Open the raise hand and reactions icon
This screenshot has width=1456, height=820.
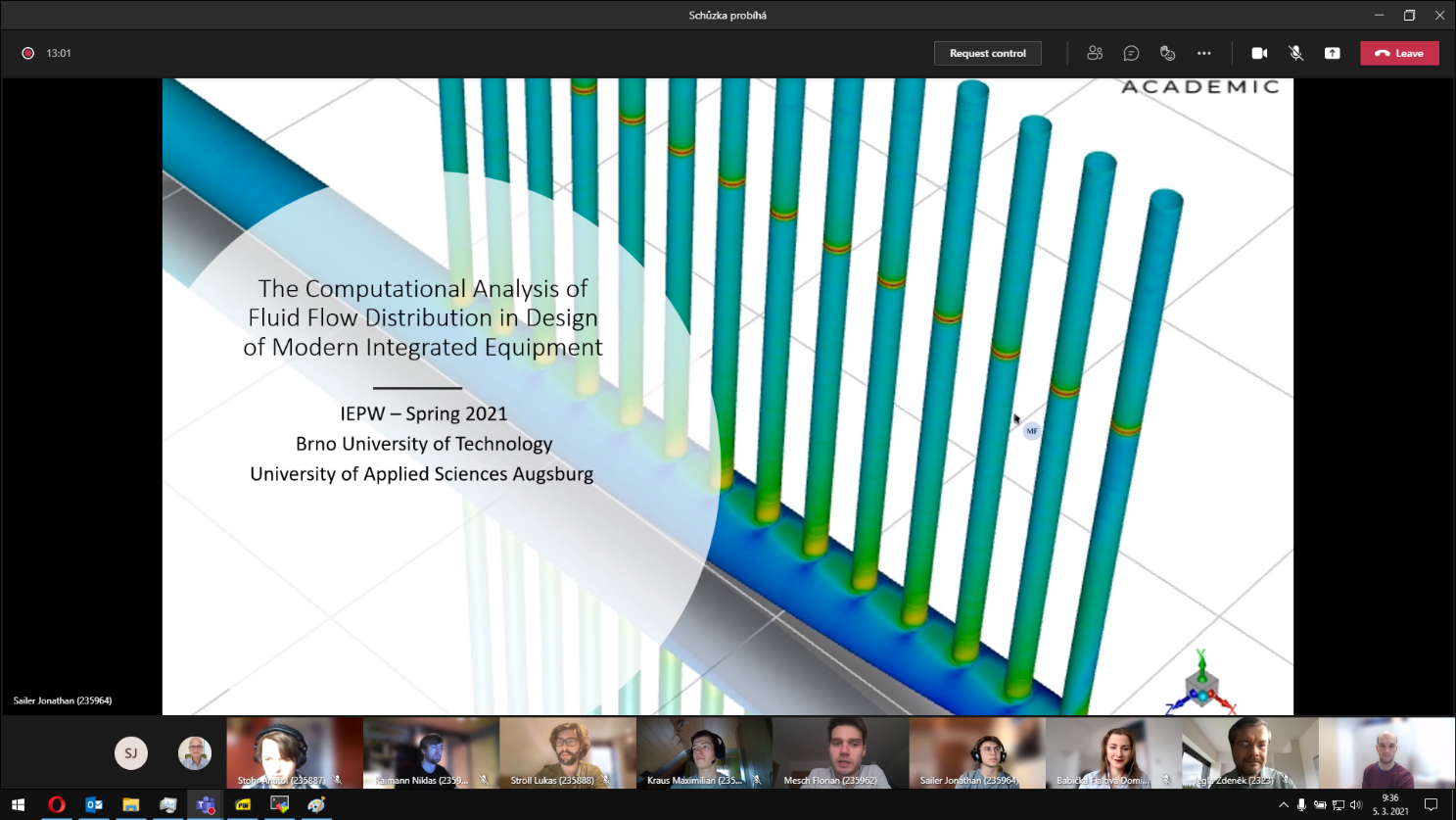pos(1167,53)
